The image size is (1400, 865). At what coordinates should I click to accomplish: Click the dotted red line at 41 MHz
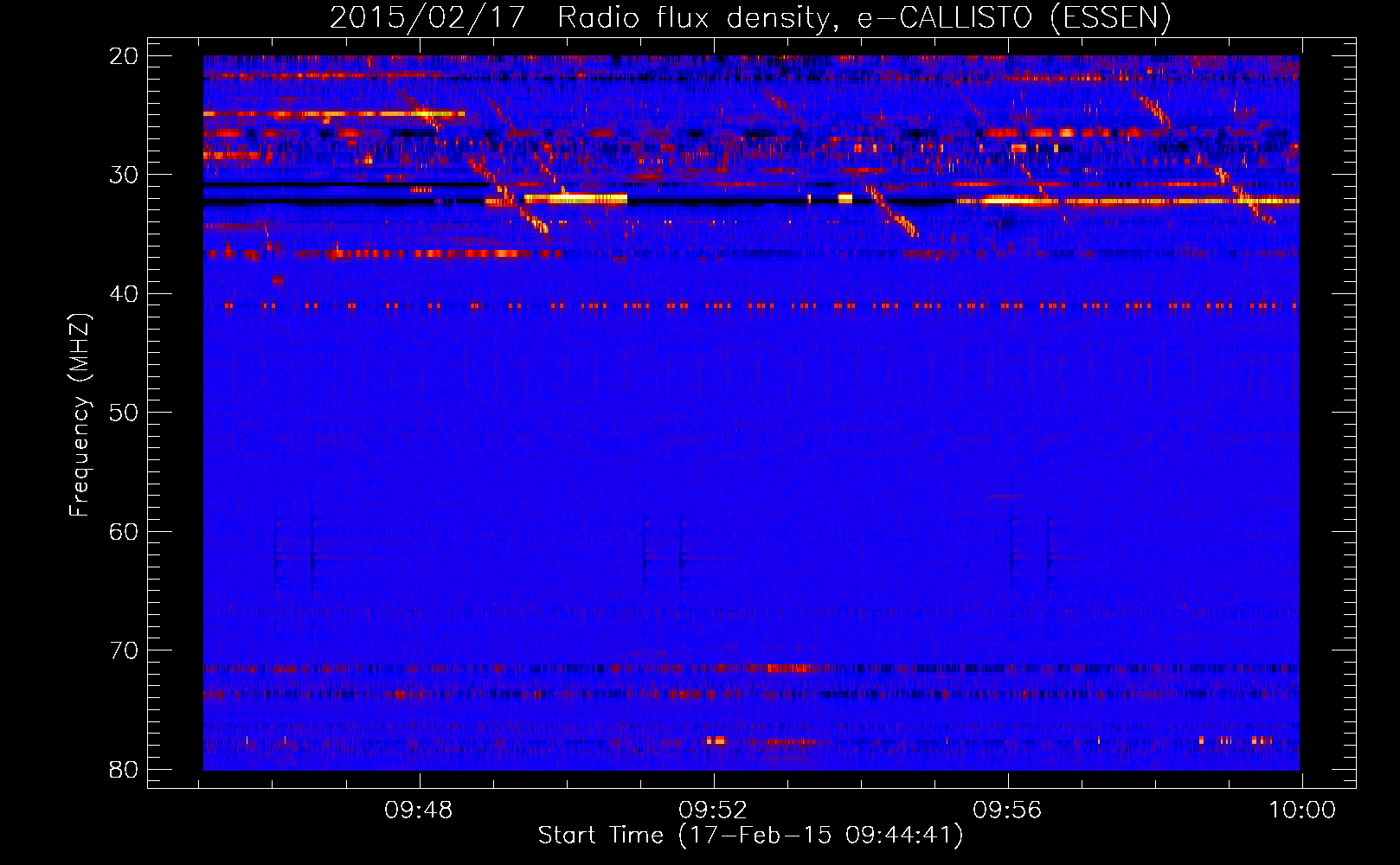click(751, 305)
